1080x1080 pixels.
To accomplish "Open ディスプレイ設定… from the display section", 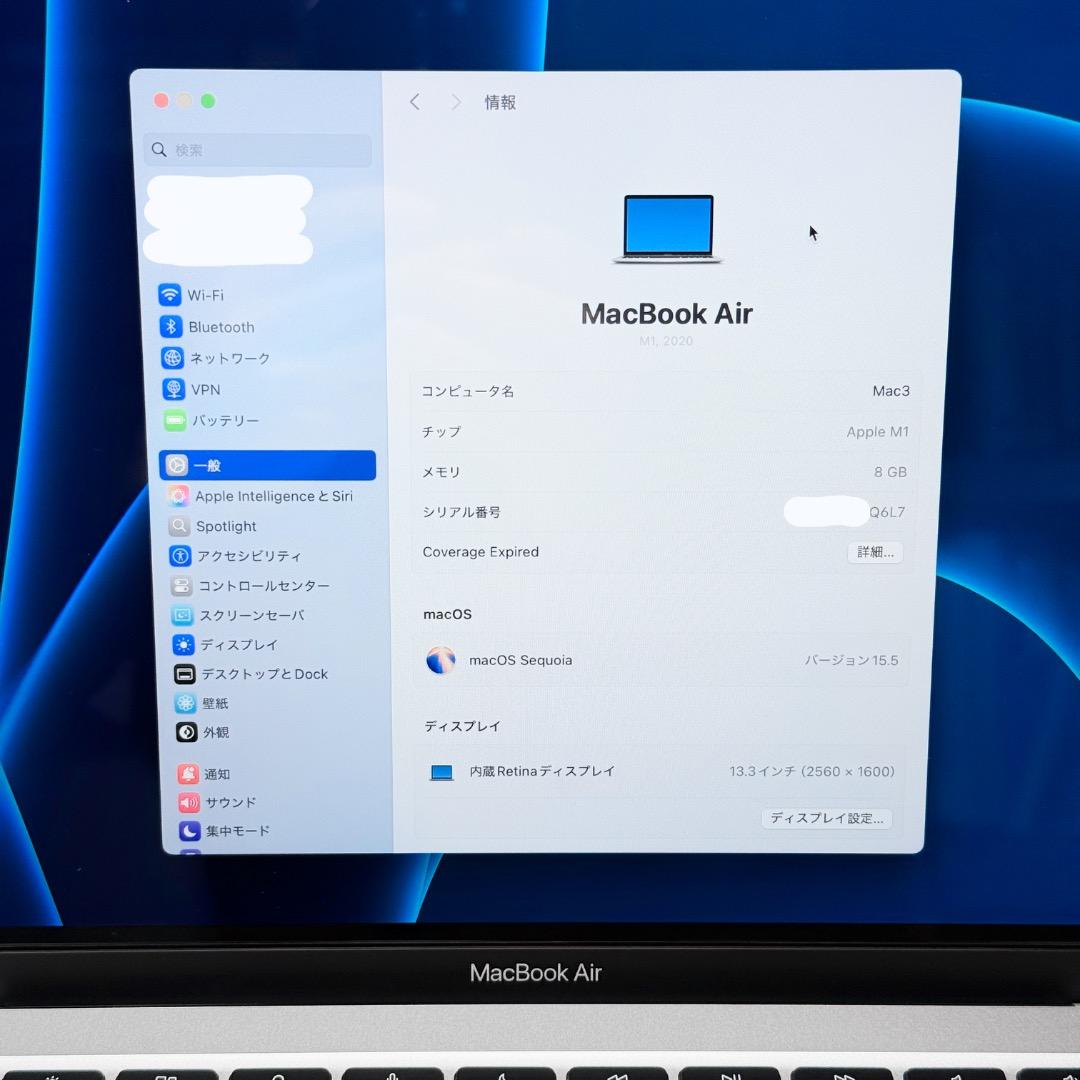I will [826, 818].
